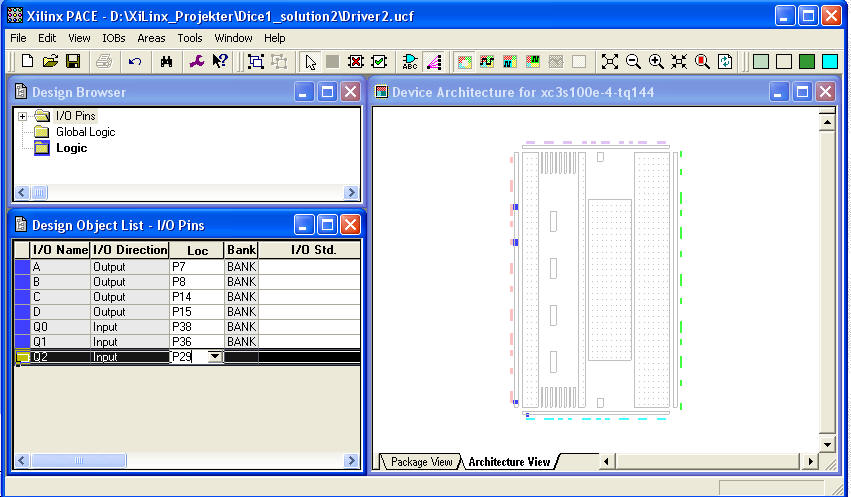Open a file with the folder icon

pyautogui.click(x=50, y=61)
